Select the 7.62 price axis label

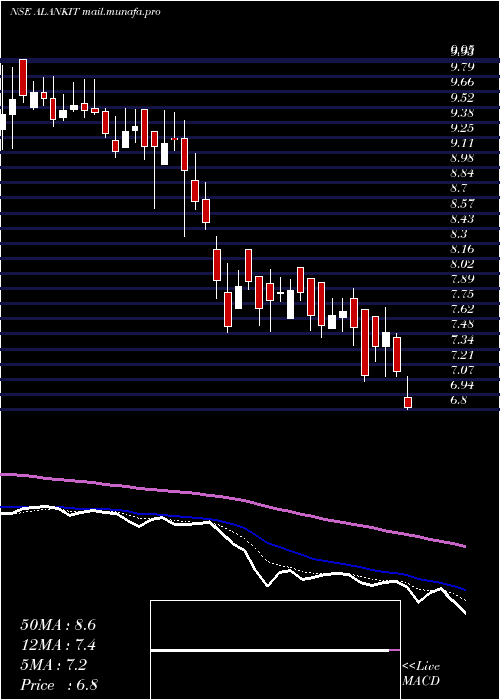(462, 310)
